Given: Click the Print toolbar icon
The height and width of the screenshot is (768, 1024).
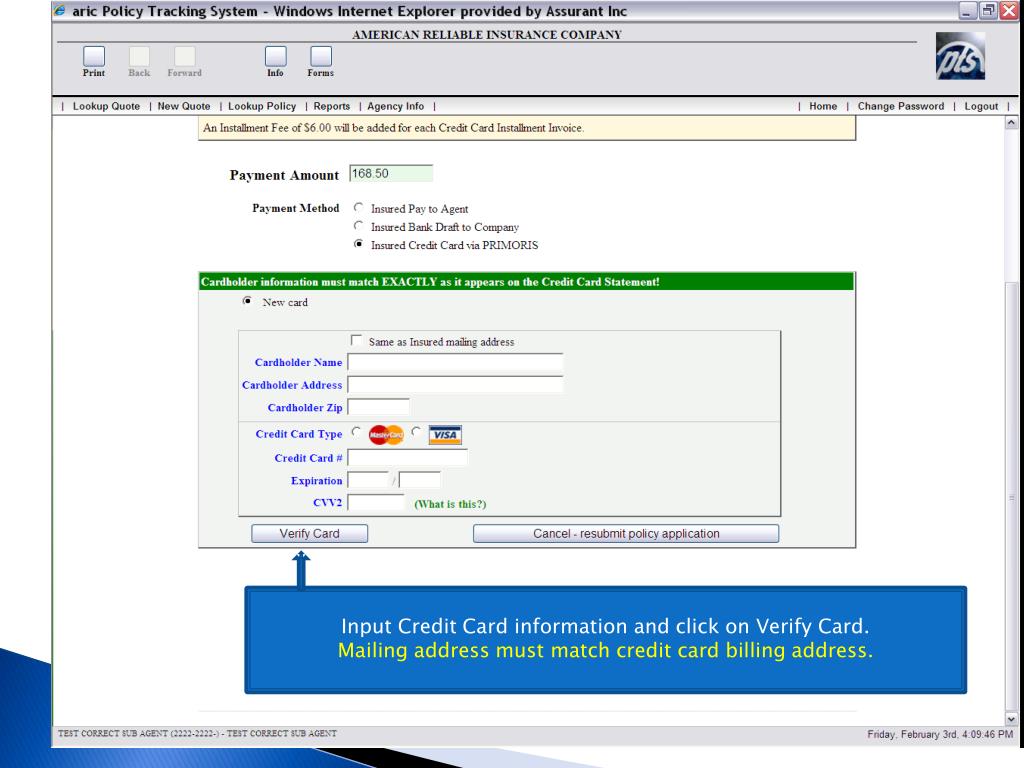Looking at the screenshot, I should tap(94, 57).
